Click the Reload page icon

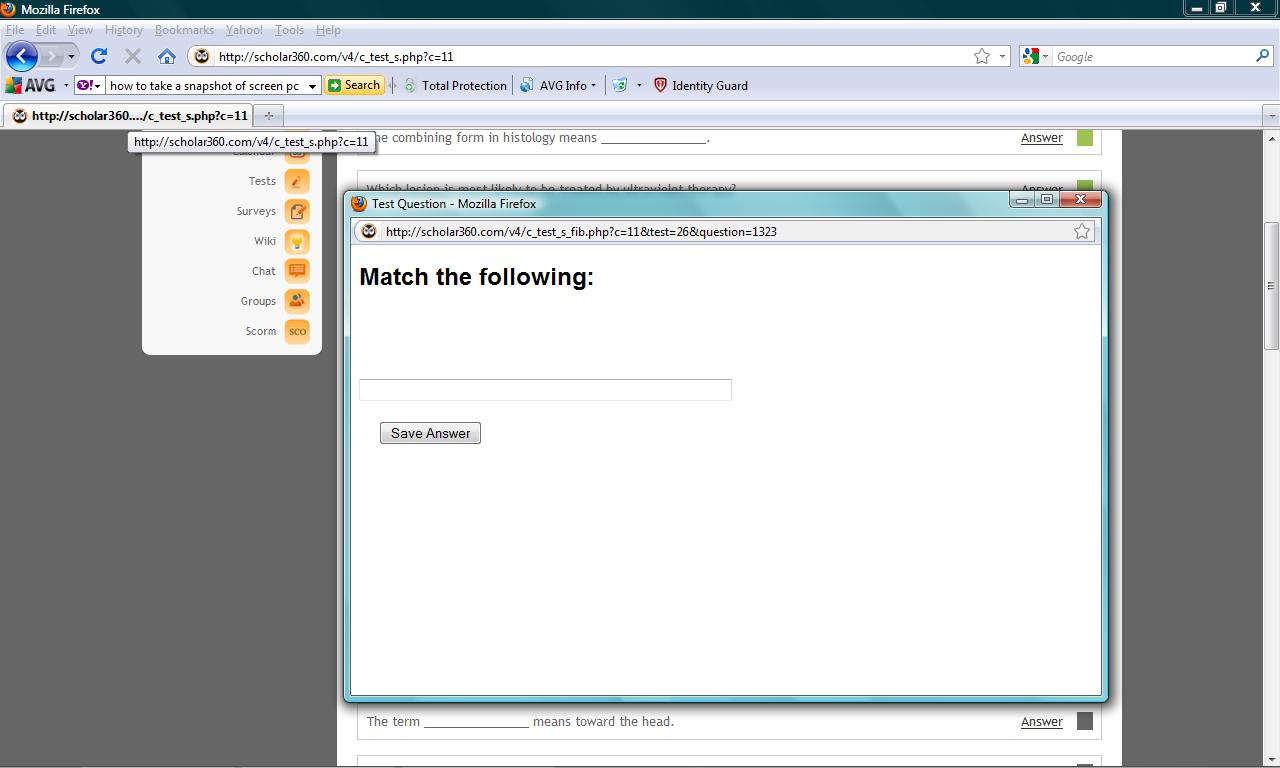(x=98, y=57)
